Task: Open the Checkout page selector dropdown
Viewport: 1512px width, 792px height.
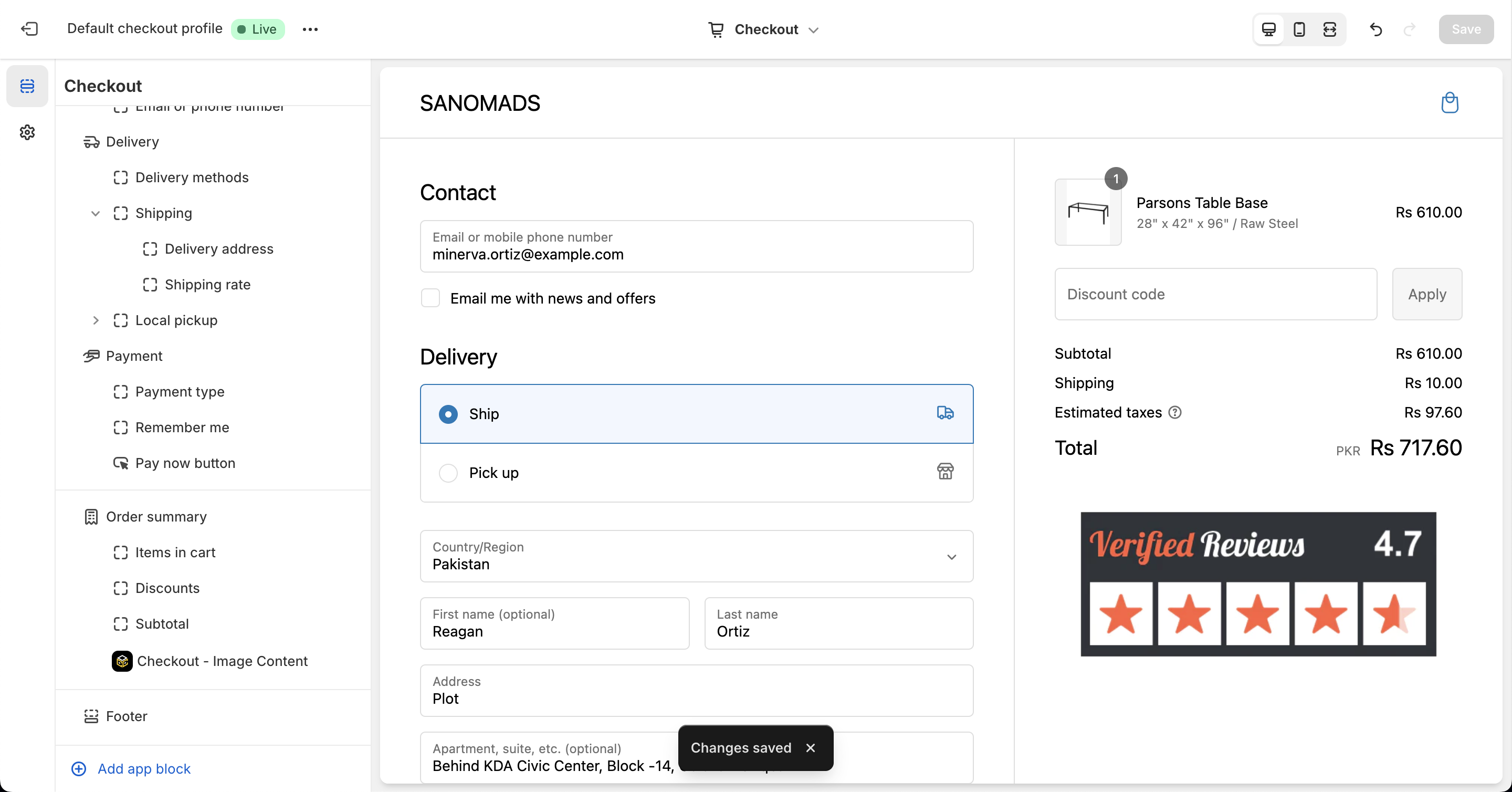Action: tap(764, 29)
